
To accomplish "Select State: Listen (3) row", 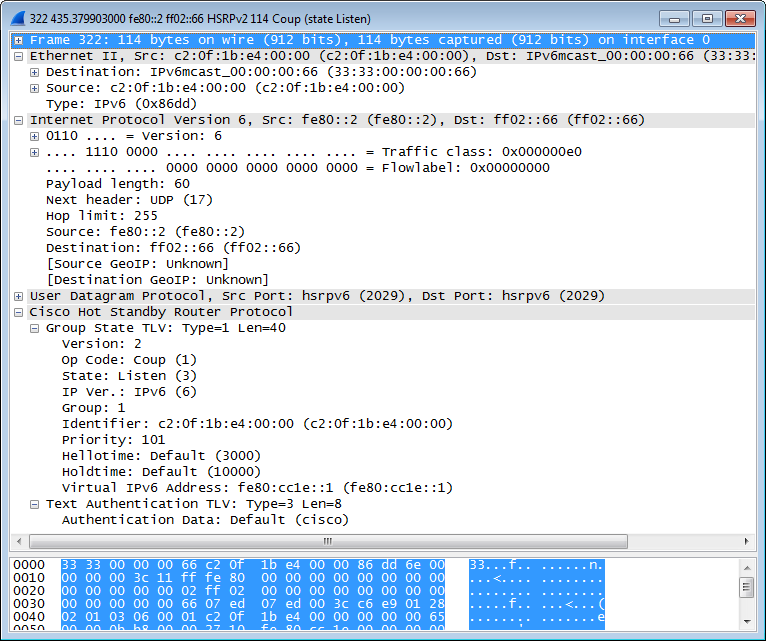I will [129, 376].
